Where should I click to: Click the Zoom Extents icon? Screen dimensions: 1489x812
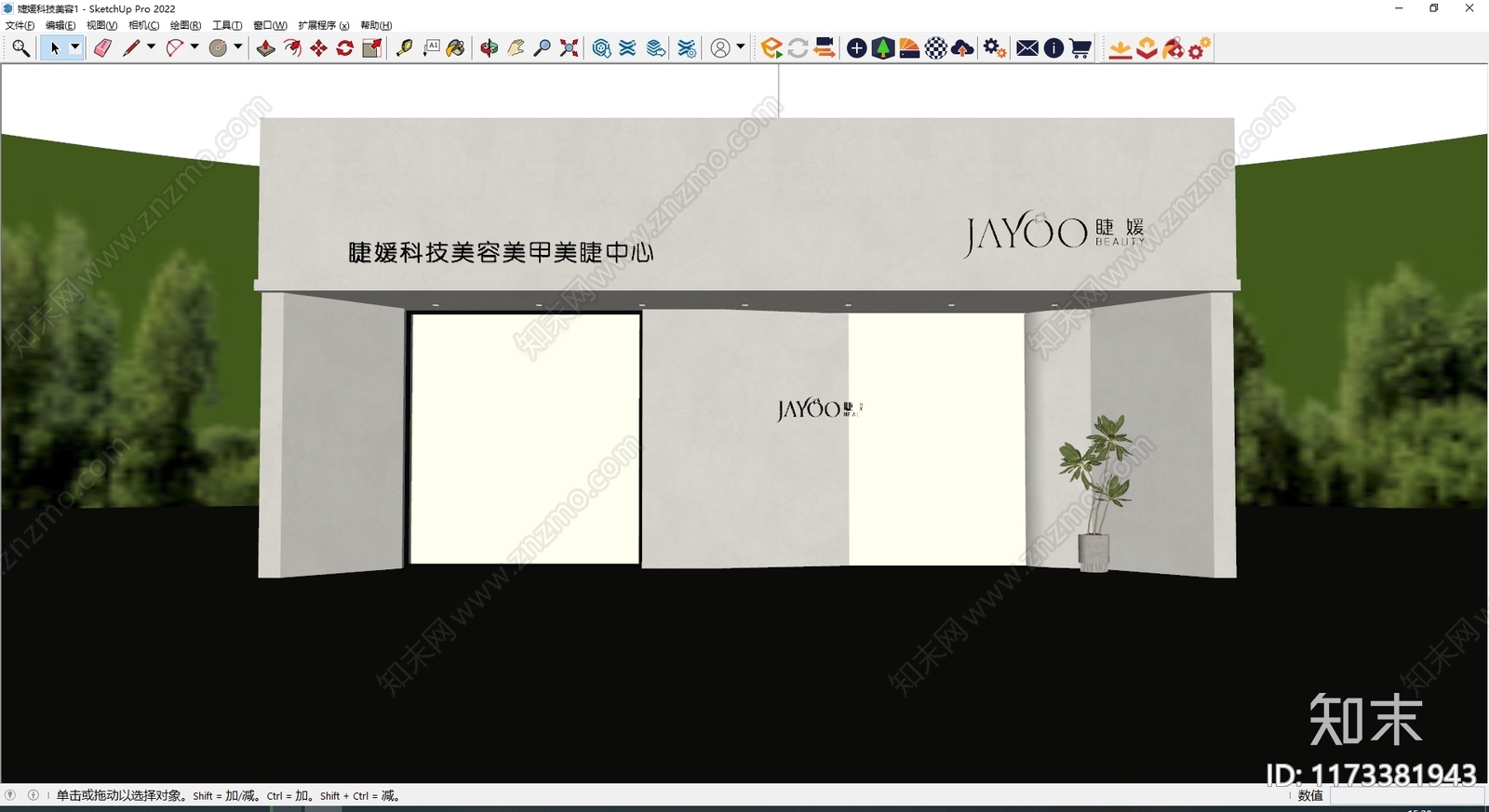(x=570, y=48)
